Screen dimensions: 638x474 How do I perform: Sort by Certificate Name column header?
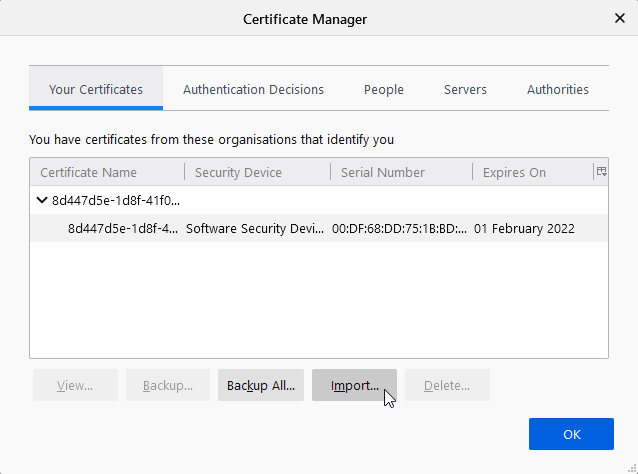(107, 172)
